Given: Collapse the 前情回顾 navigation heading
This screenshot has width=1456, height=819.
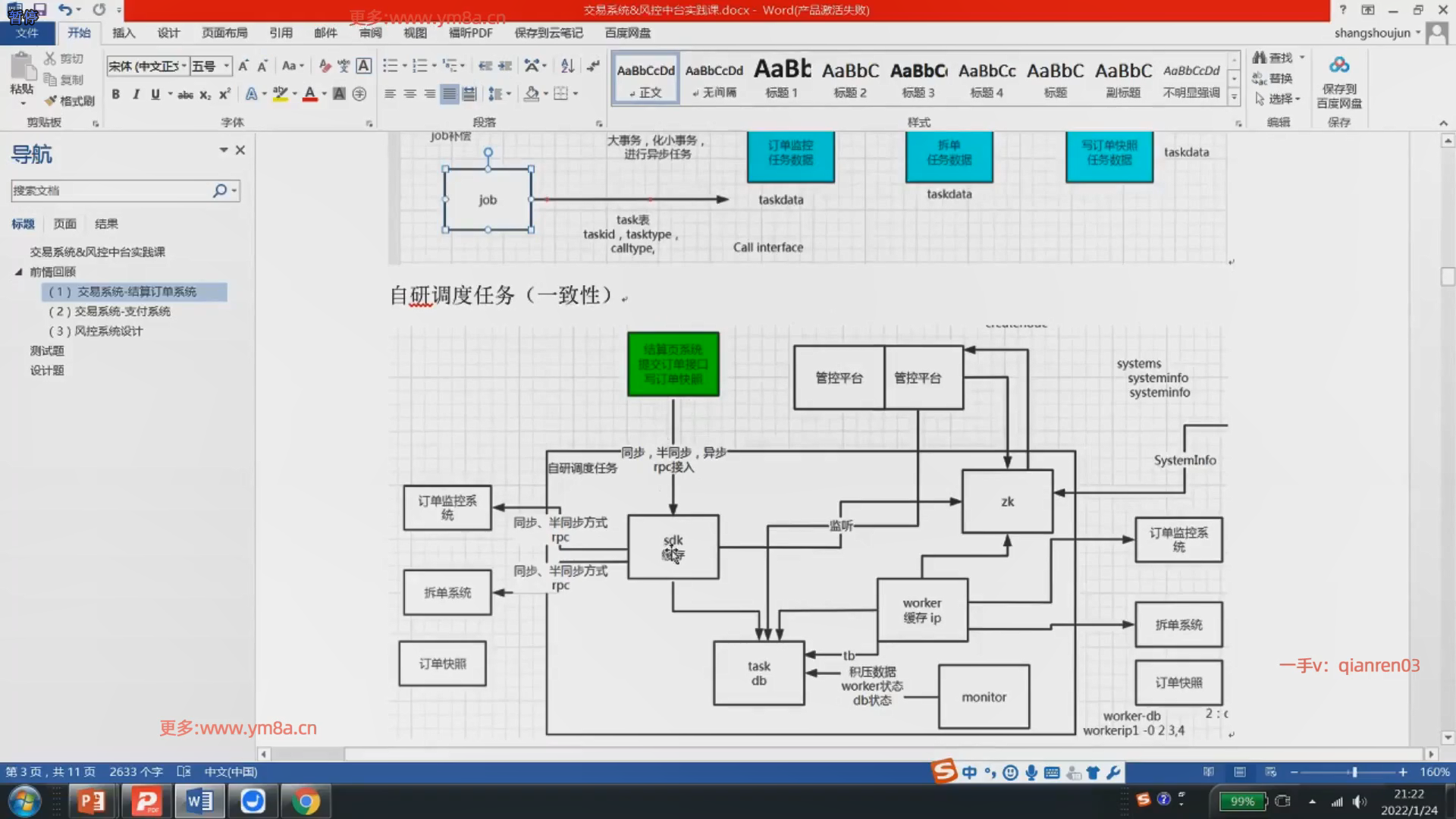Looking at the screenshot, I should click(18, 271).
